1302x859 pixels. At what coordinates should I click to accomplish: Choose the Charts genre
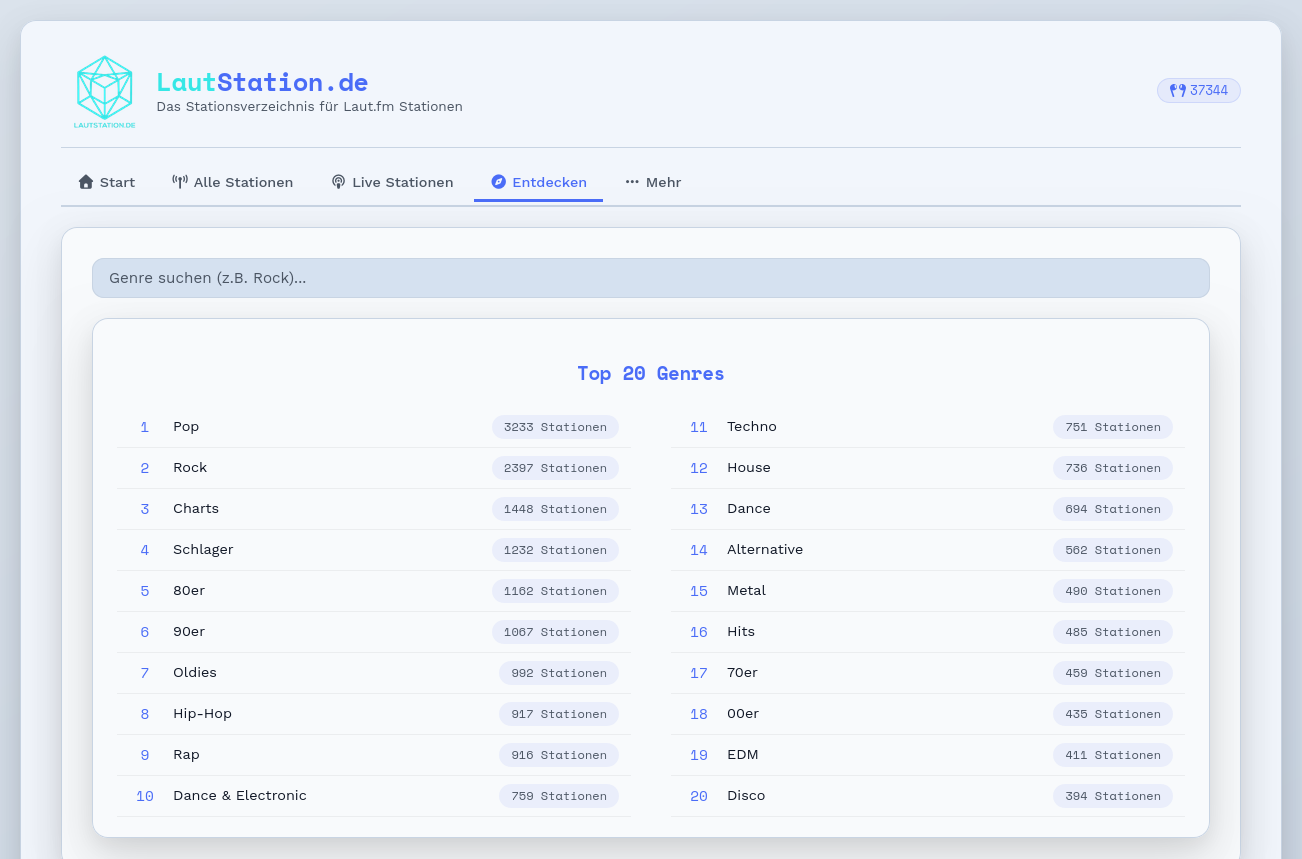[x=374, y=509]
